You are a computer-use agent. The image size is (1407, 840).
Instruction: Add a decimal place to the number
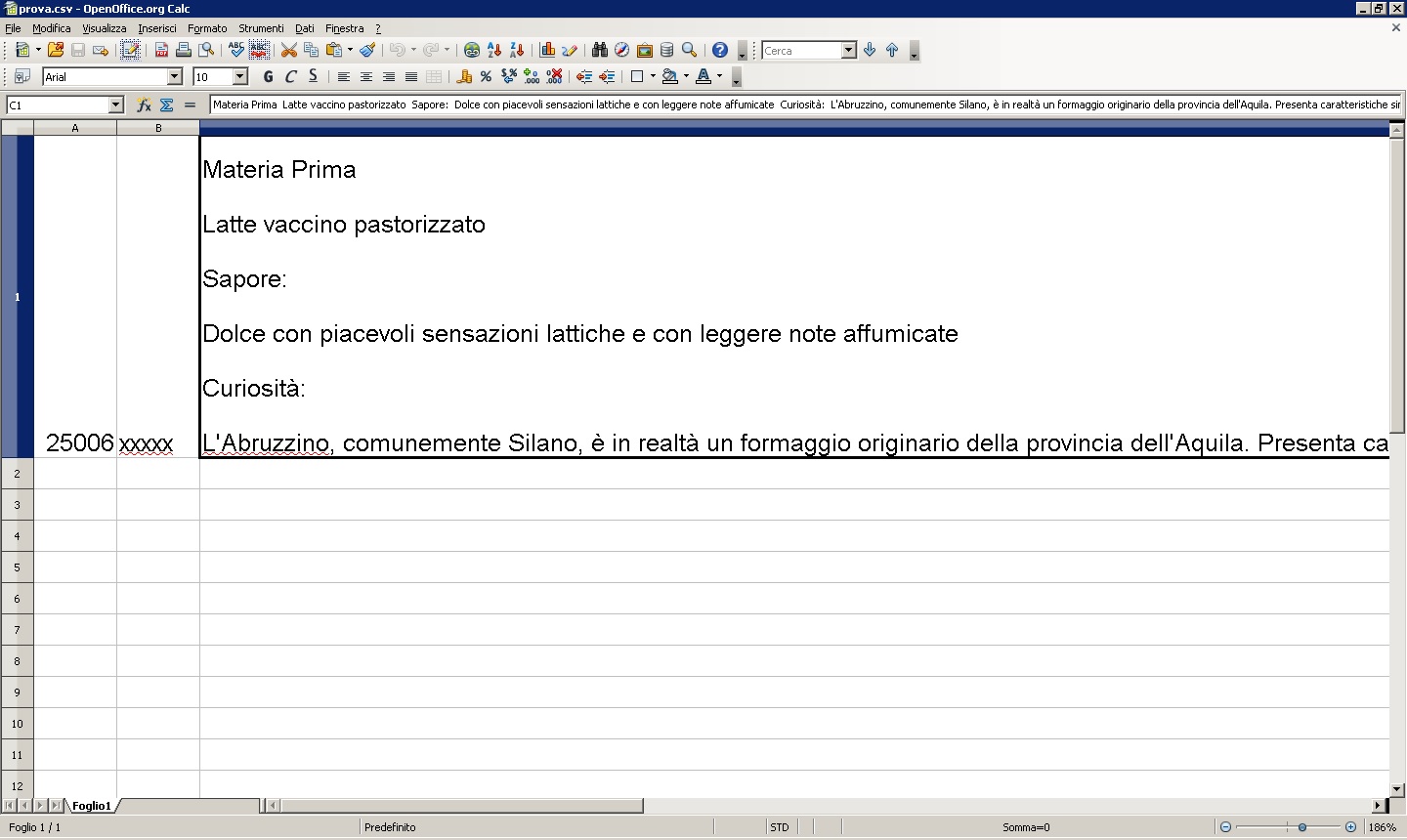point(532,76)
